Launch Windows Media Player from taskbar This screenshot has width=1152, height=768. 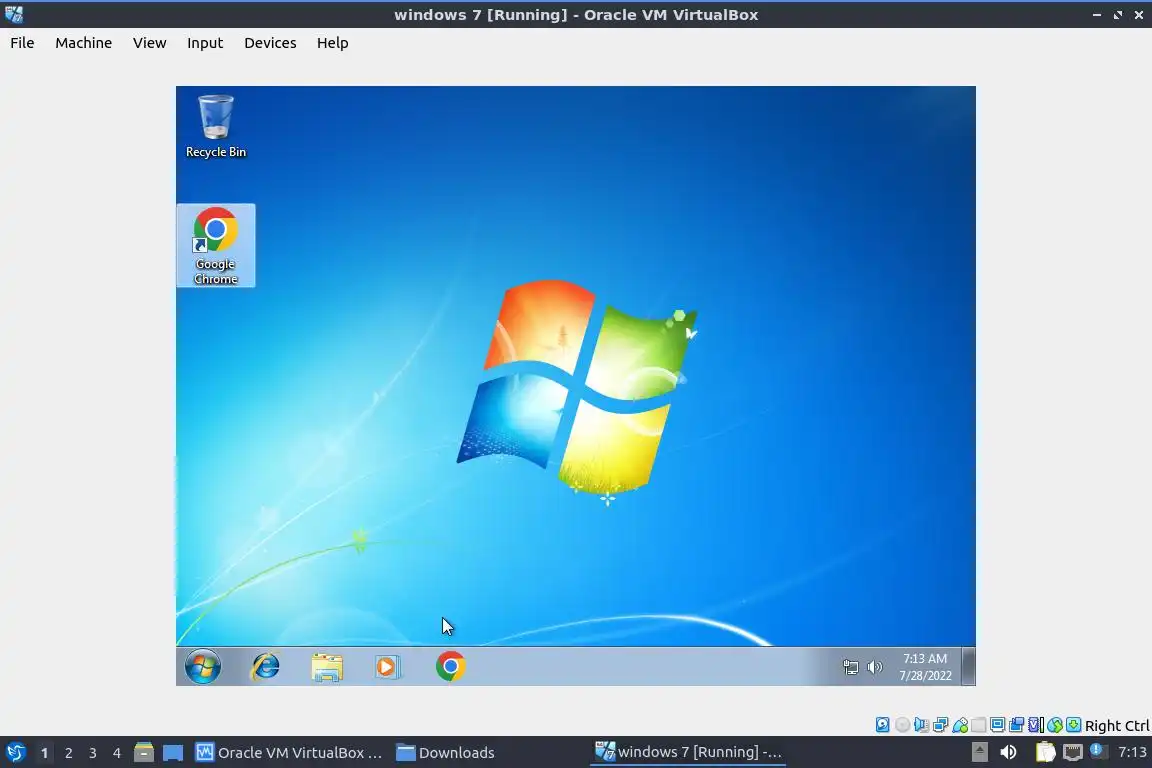387,667
